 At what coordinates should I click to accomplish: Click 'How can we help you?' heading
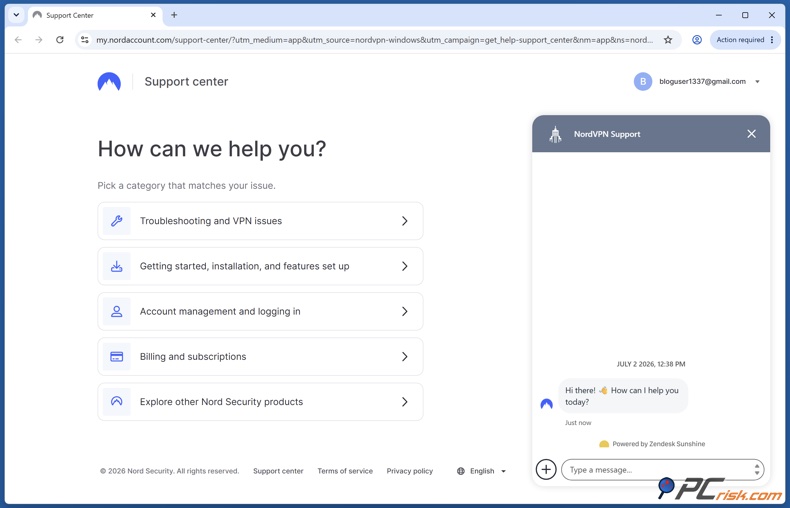(x=212, y=149)
